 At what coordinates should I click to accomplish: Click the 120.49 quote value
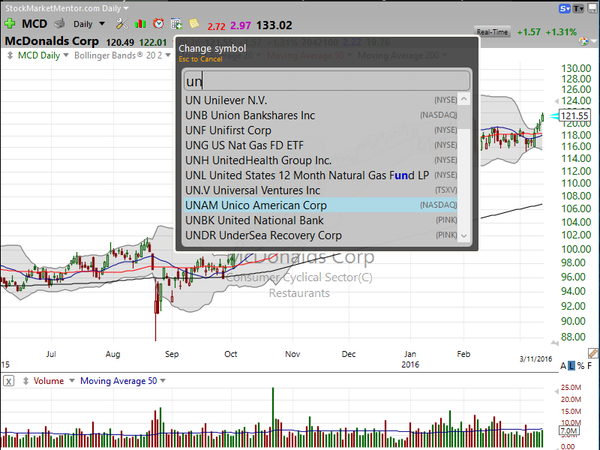pyautogui.click(x=120, y=42)
